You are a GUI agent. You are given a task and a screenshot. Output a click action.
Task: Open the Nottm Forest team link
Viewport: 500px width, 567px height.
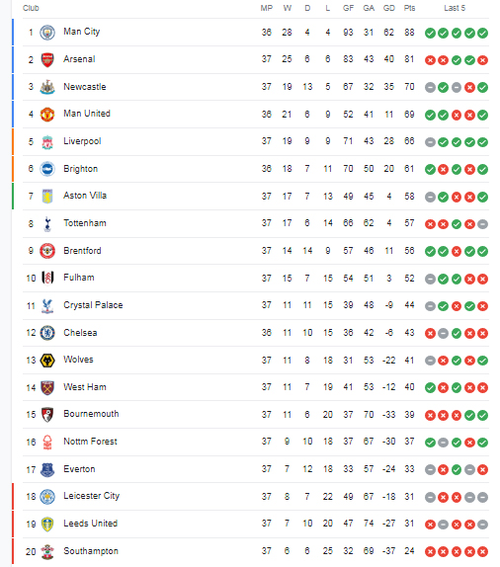(x=90, y=442)
